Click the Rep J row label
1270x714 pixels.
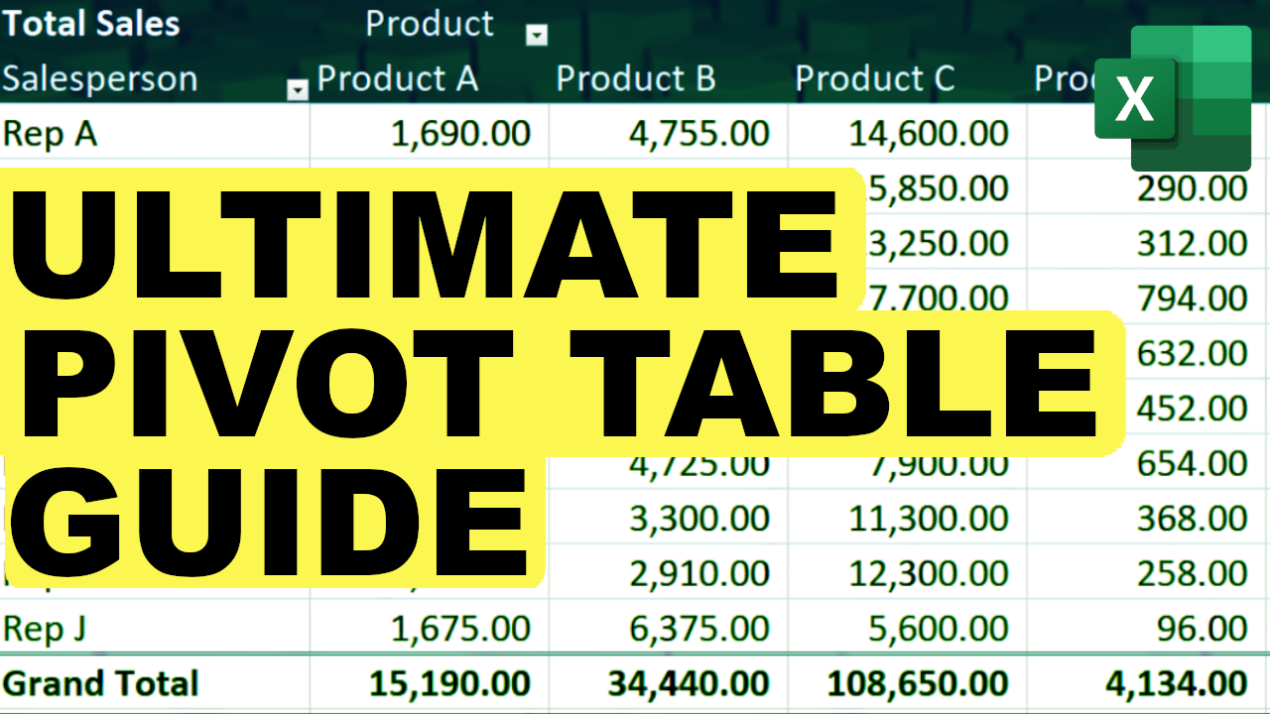pos(46,628)
